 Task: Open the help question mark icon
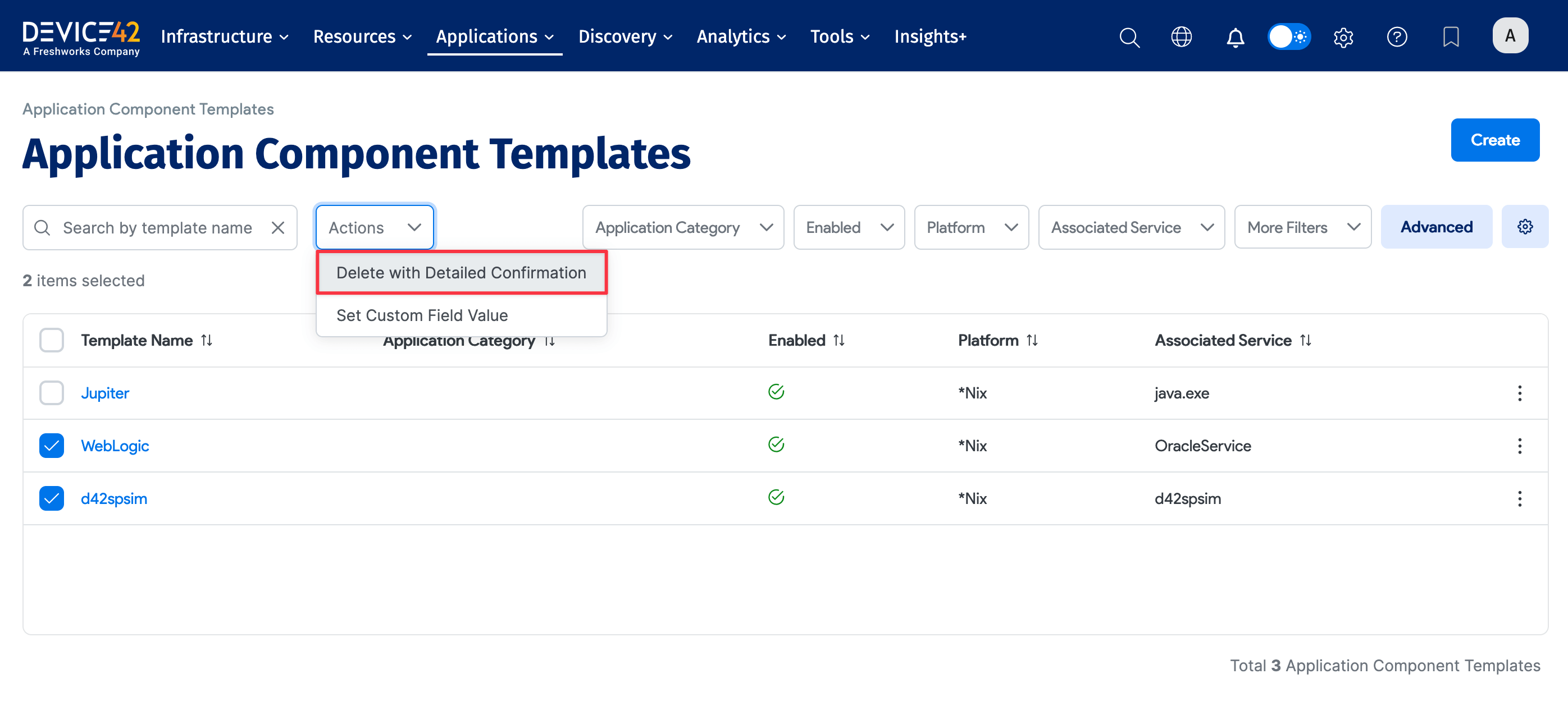pyautogui.click(x=1397, y=37)
